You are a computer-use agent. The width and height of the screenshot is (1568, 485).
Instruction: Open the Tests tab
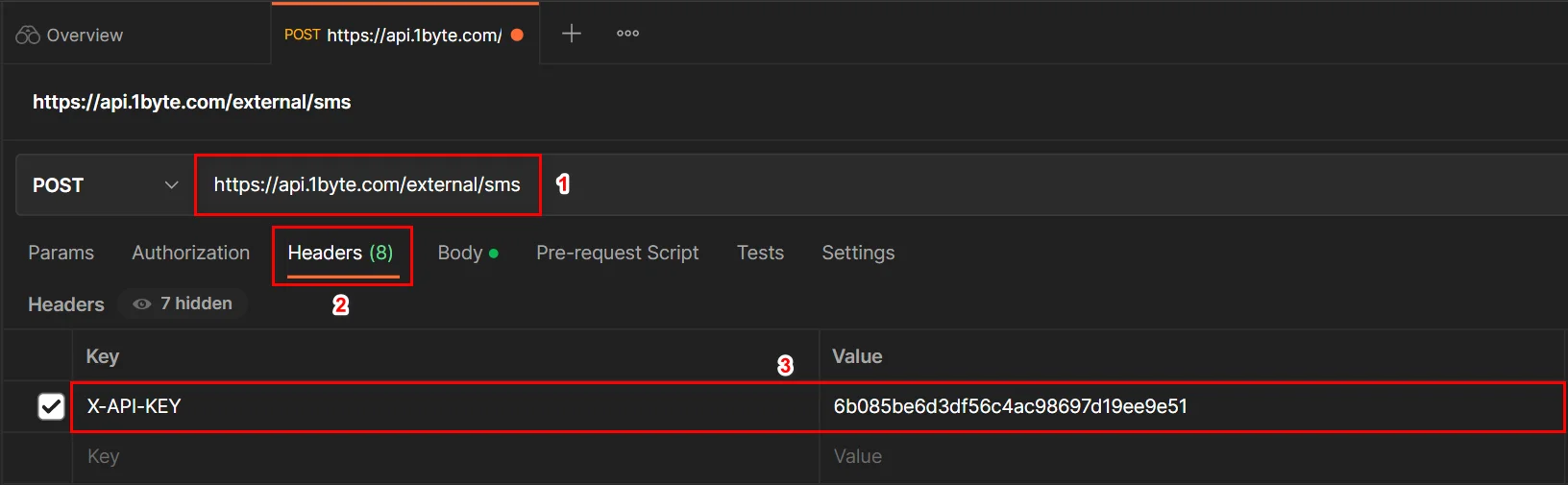pyautogui.click(x=761, y=253)
